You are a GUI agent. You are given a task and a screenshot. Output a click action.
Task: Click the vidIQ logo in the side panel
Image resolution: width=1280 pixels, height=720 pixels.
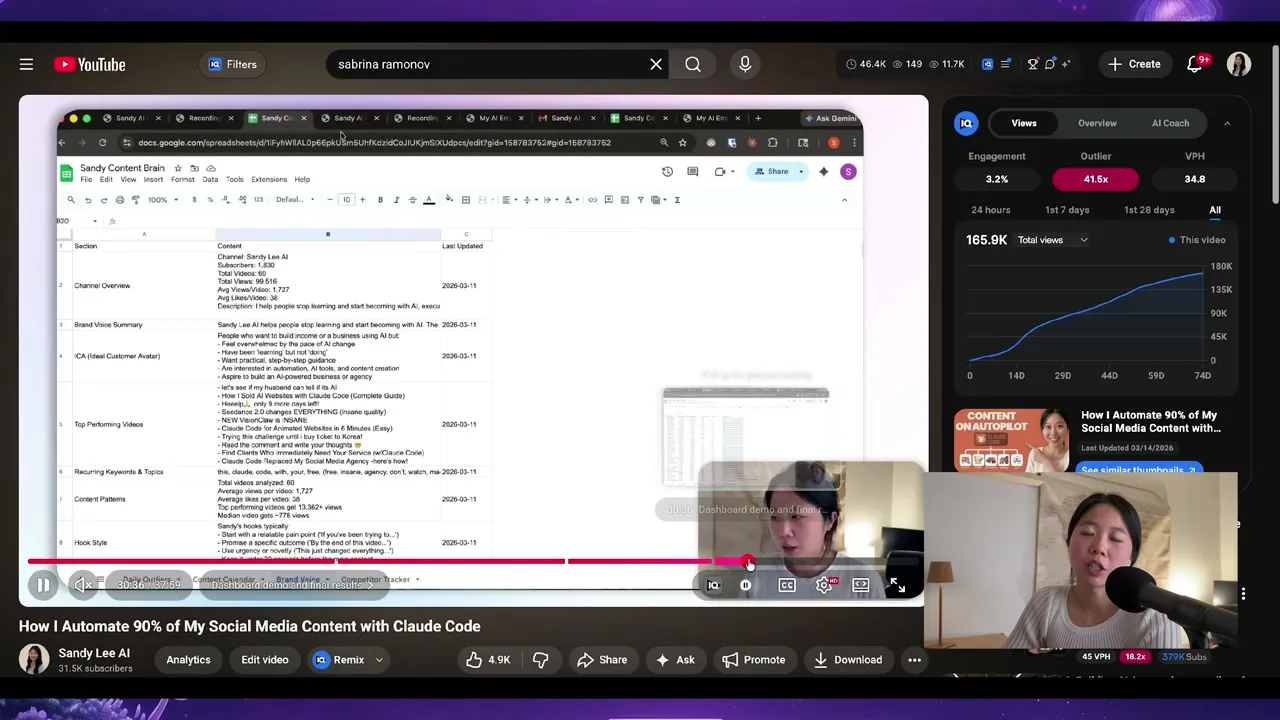click(966, 124)
